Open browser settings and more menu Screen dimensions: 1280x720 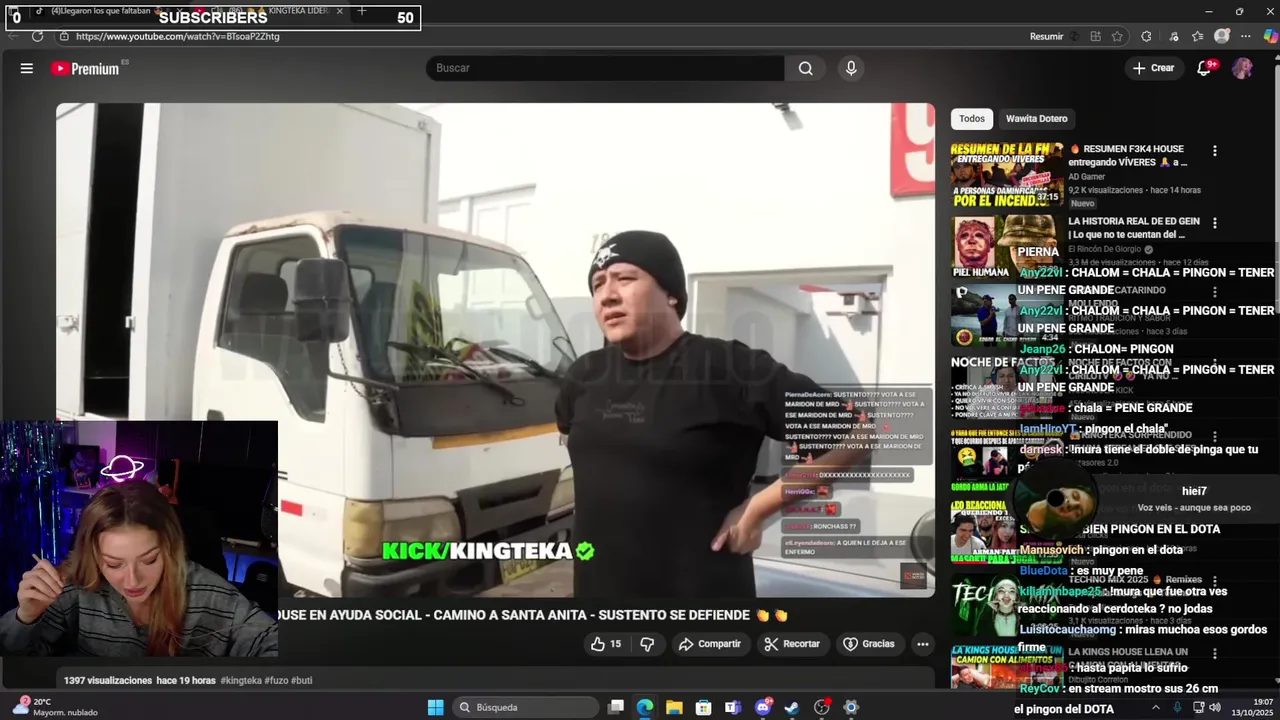(x=1246, y=36)
